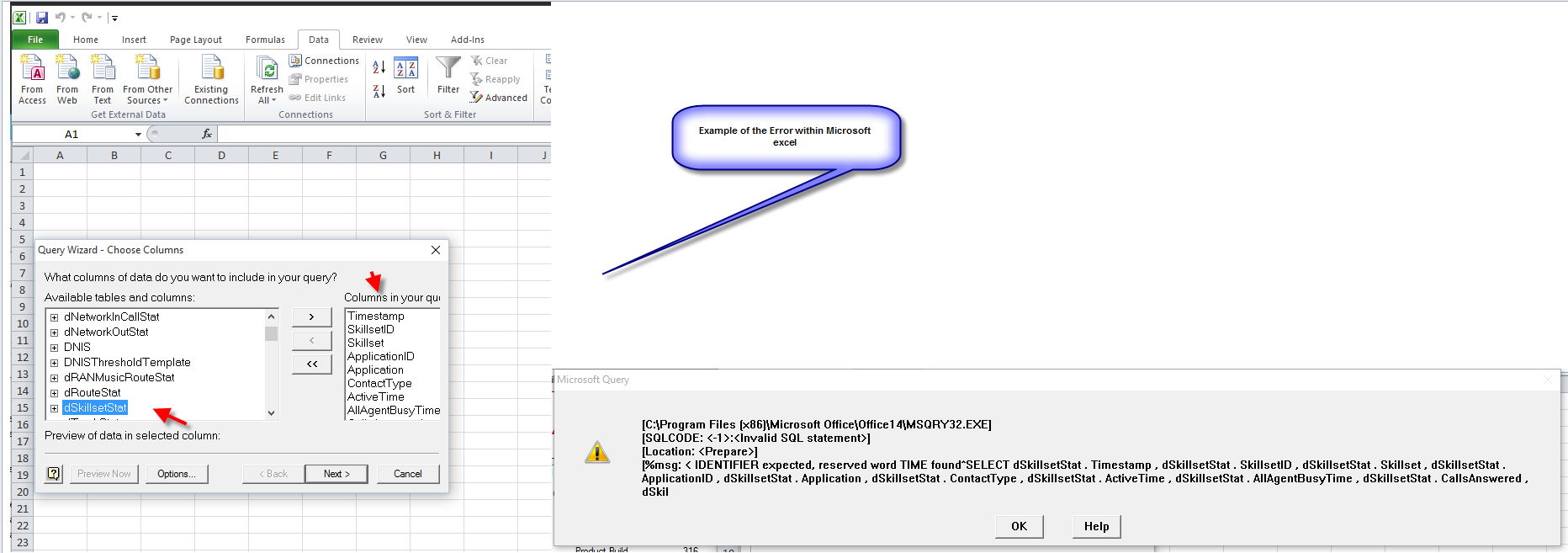Select SkillsetID in query columns list
The height and width of the screenshot is (553, 1568).
point(371,329)
